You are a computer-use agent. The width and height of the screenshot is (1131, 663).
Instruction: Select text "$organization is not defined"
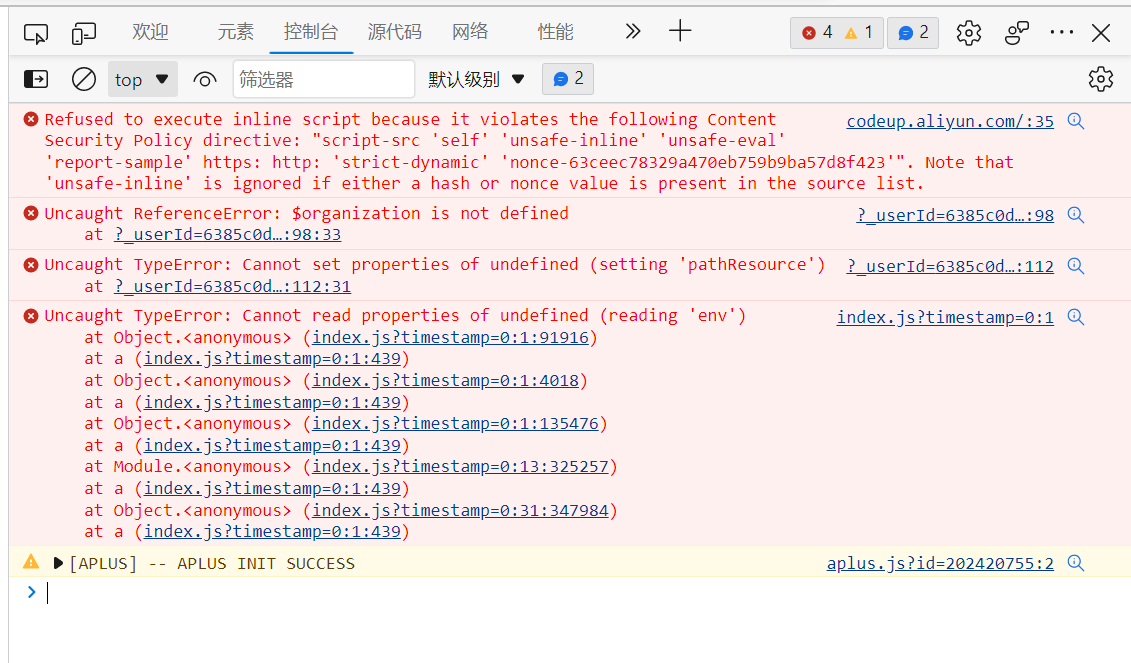click(430, 214)
